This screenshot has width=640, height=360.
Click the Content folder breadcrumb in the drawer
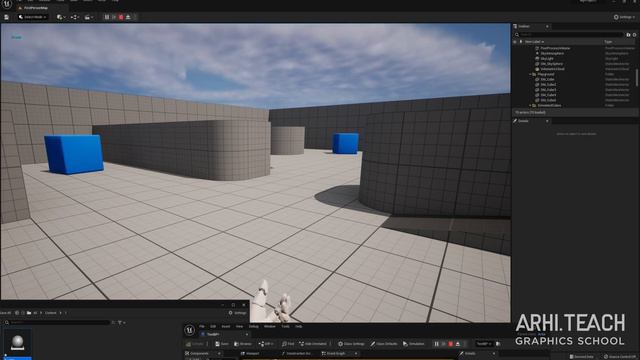[x=51, y=313]
